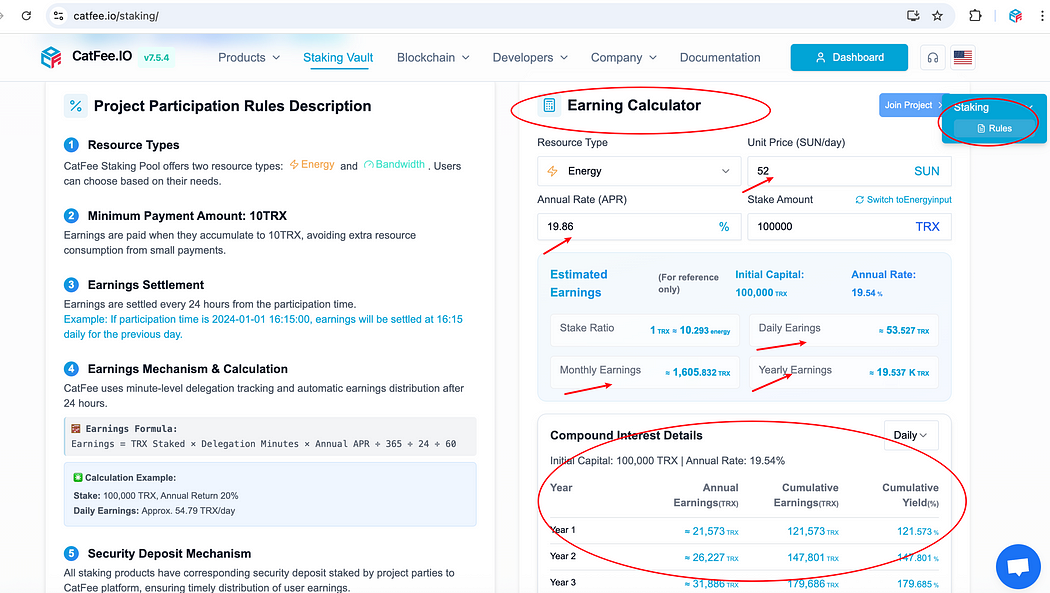This screenshot has height=593, width=1050.
Task: Click the Earnings Formula code block
Action: point(270,436)
